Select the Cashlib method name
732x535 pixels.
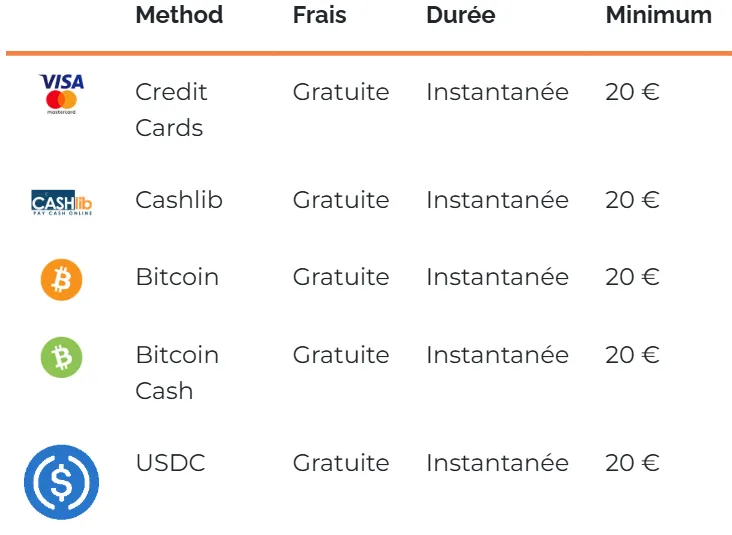point(179,200)
